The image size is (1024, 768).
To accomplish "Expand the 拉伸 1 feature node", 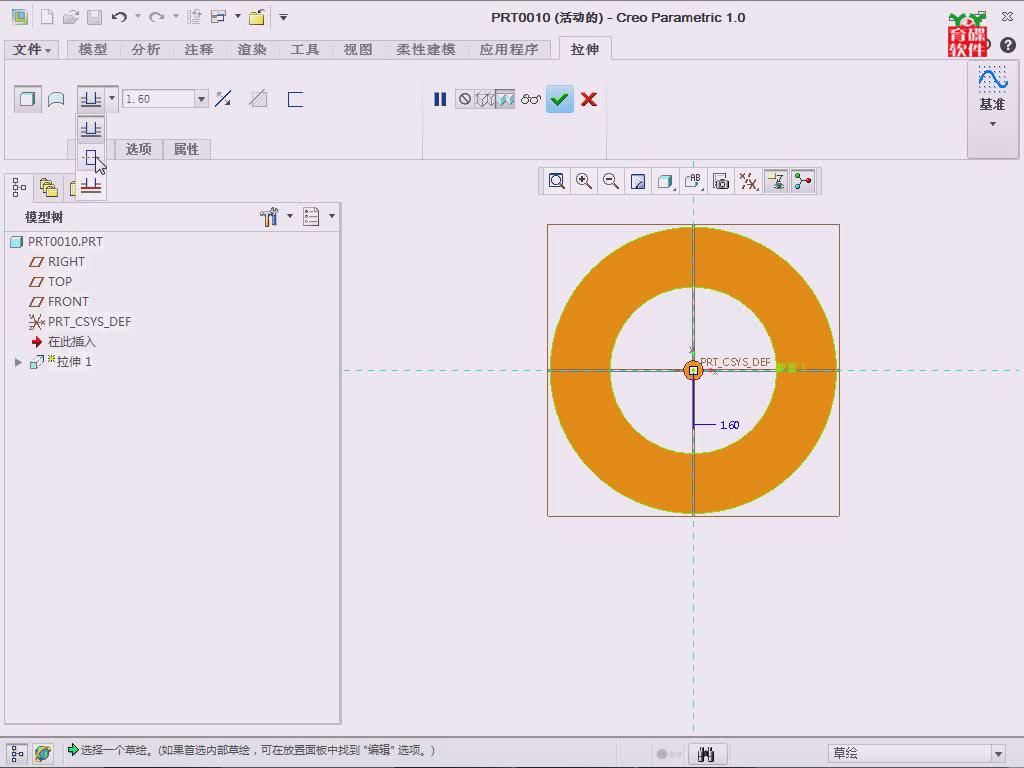I will [x=18, y=362].
